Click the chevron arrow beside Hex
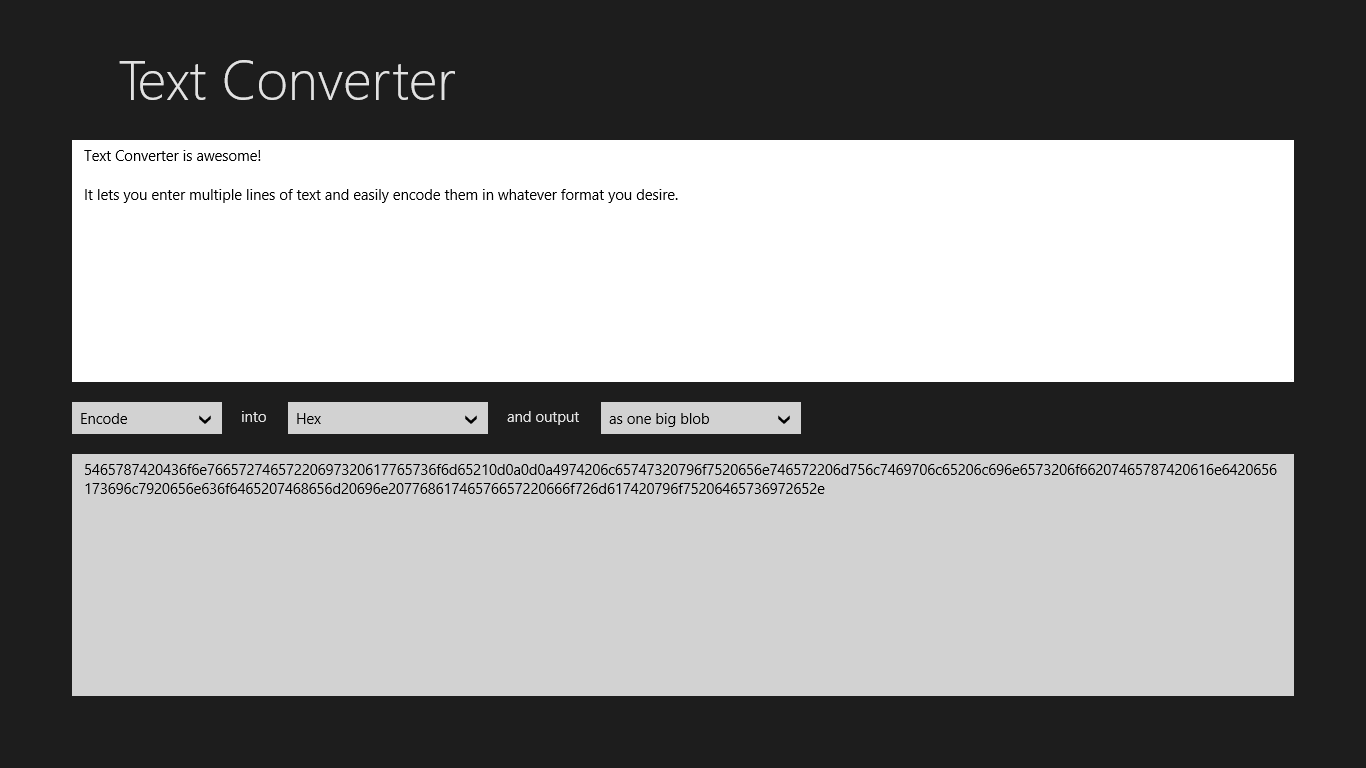This screenshot has height=768, width=1366. [x=471, y=419]
